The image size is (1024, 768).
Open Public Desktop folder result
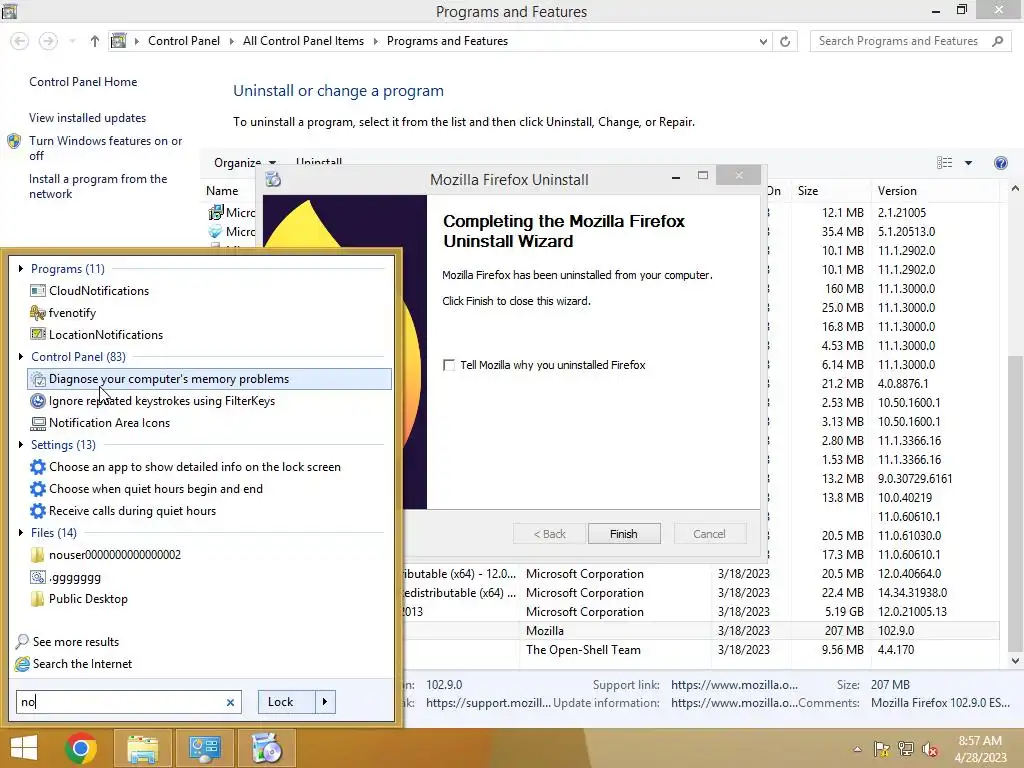pos(209,599)
